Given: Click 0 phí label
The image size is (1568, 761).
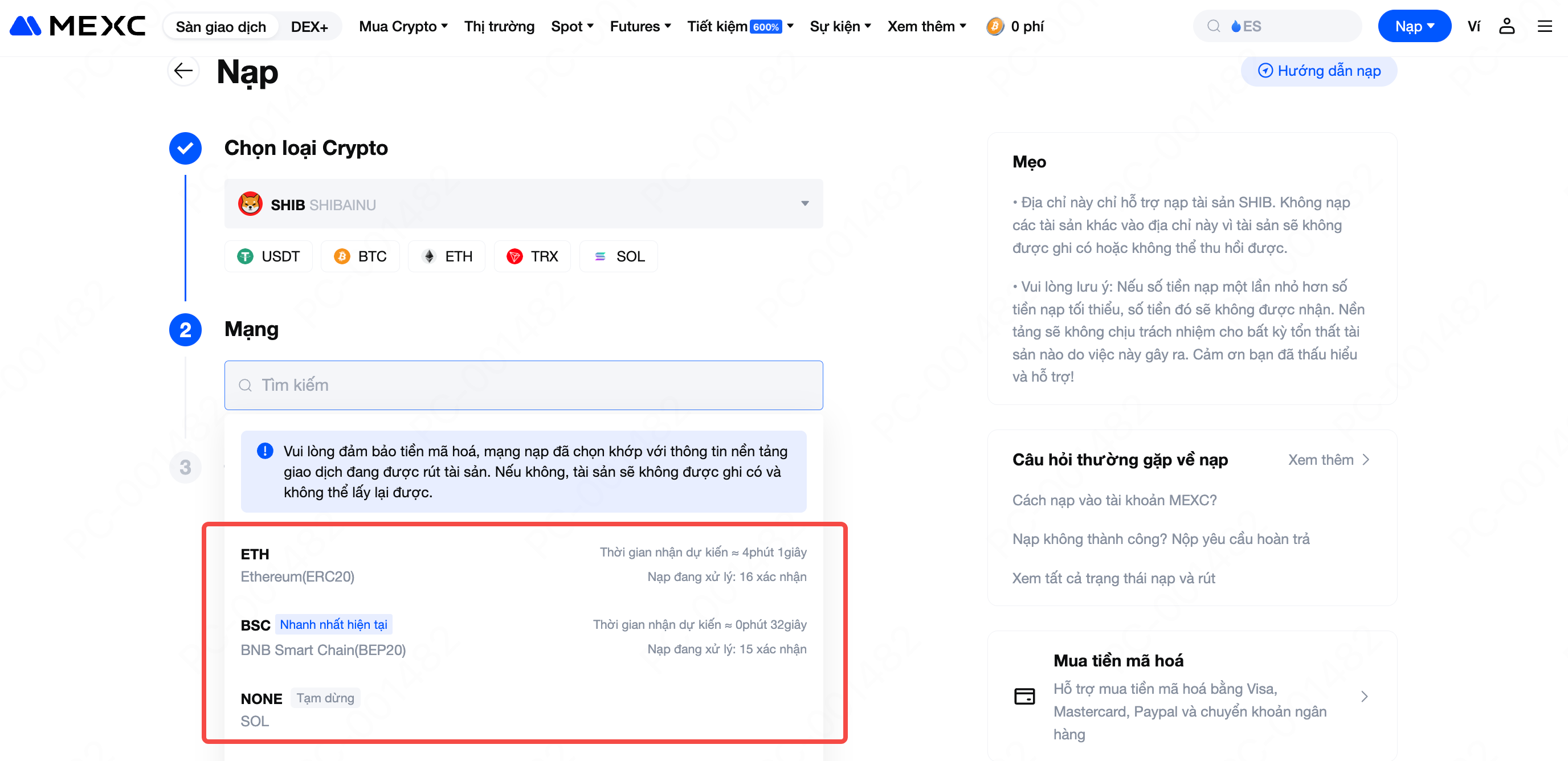Looking at the screenshot, I should [x=1027, y=26].
